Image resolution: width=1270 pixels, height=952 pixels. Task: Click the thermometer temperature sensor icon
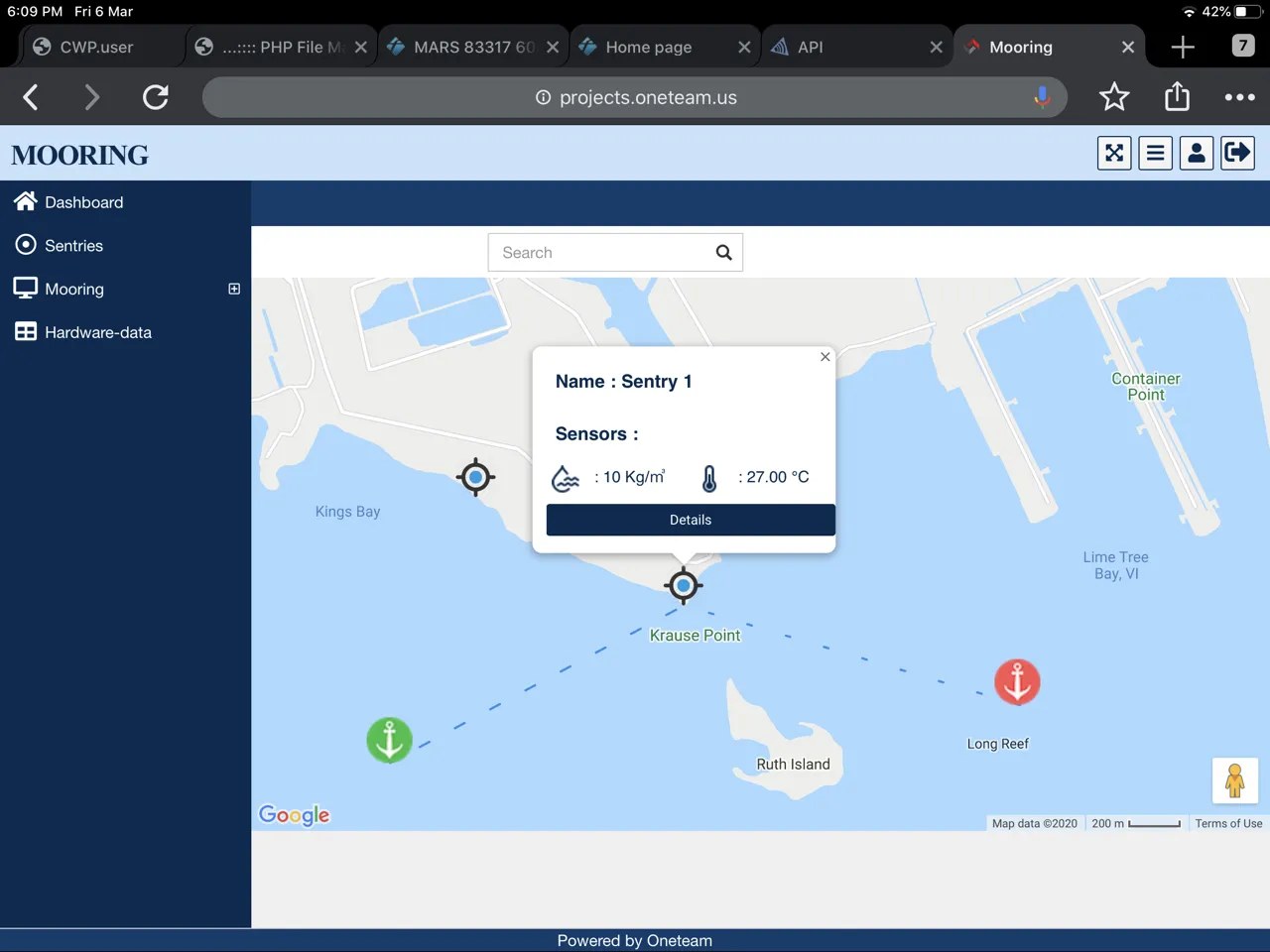pos(709,479)
